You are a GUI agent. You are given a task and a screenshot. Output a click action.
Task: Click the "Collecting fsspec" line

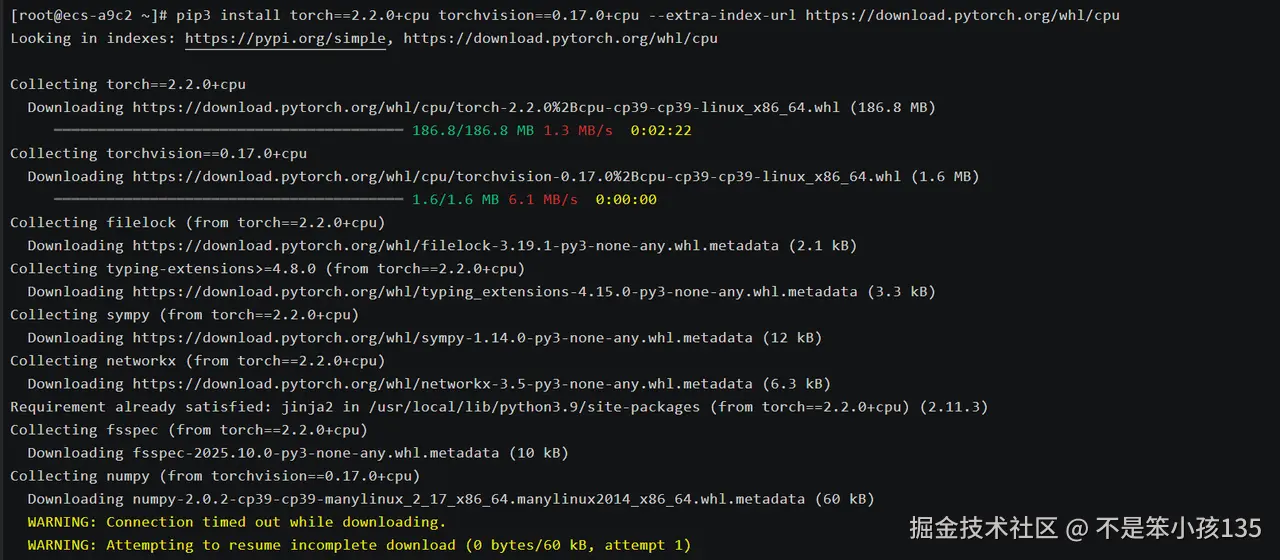point(189,429)
